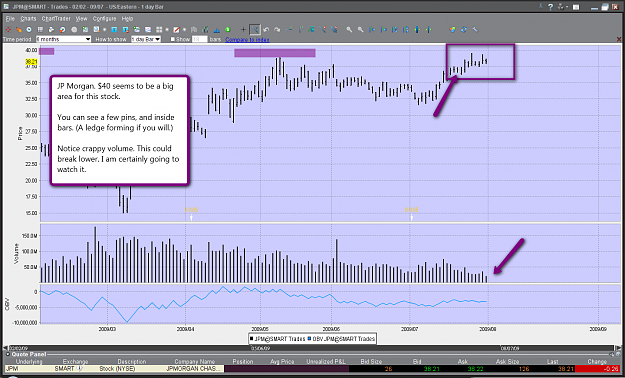Click the blue circular arrows refresh icon
The image size is (625, 378).
click(464, 30)
